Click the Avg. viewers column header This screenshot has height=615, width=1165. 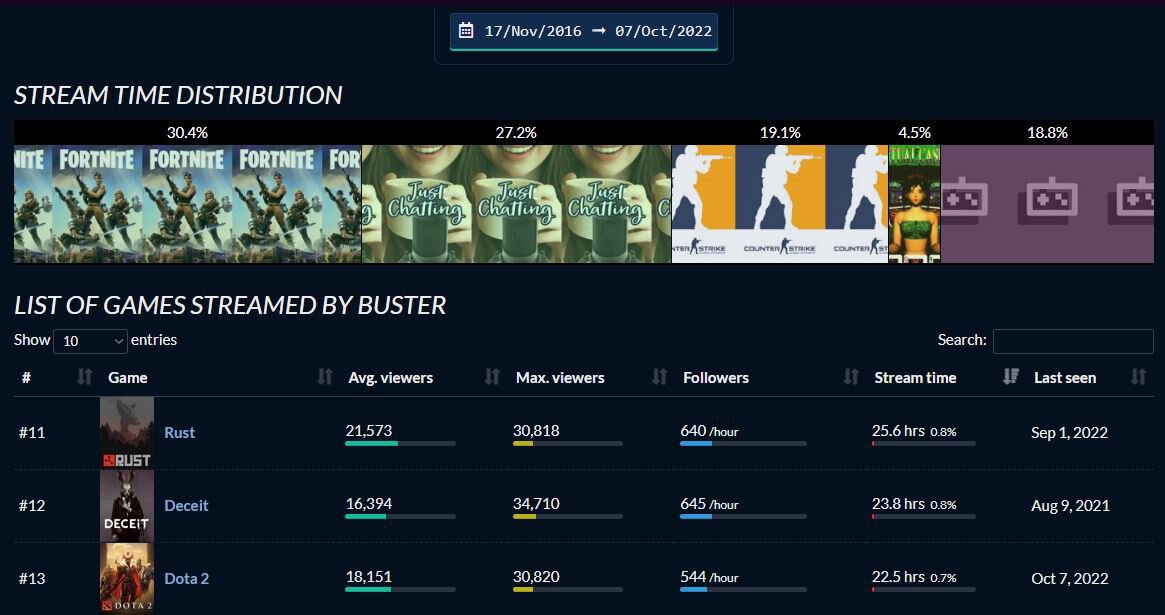point(391,377)
